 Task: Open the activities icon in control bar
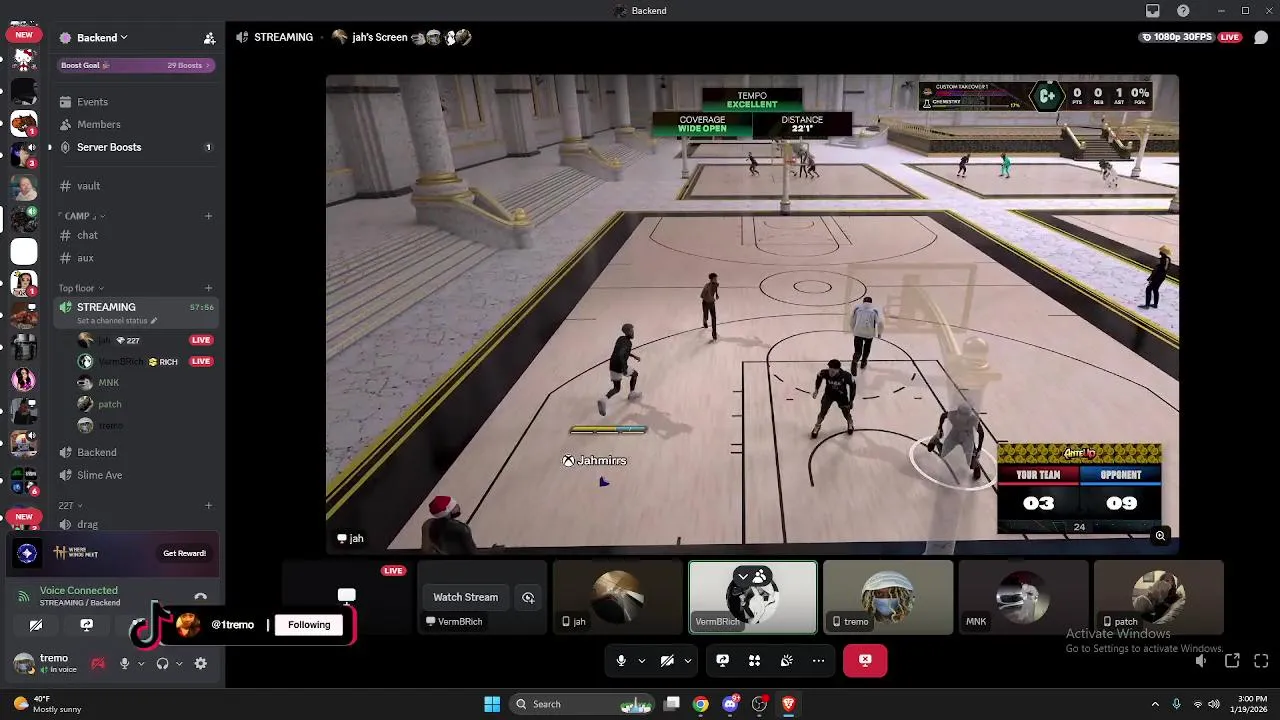pos(755,660)
